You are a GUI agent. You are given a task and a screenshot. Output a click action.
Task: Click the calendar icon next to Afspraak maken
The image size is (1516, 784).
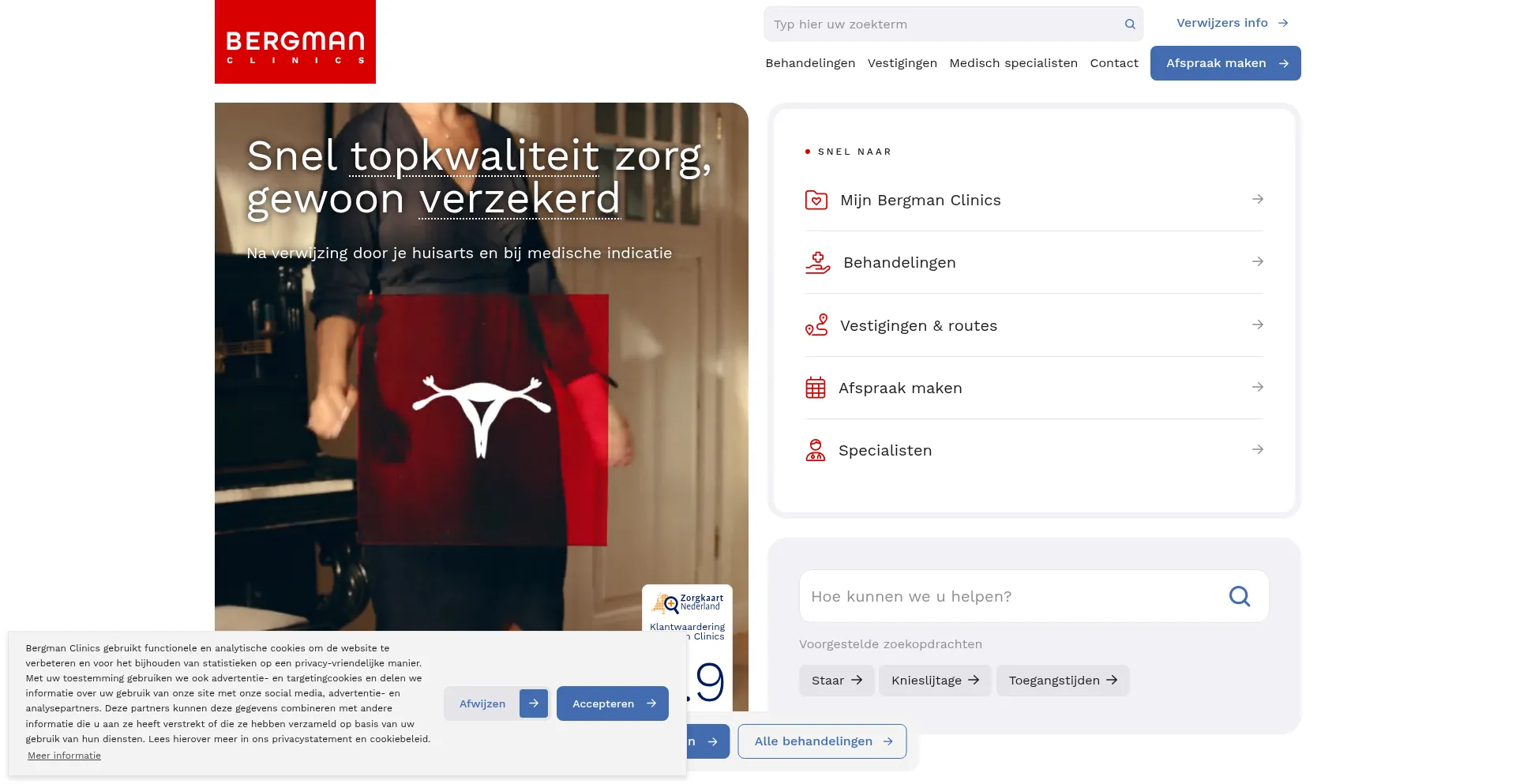[x=816, y=388]
